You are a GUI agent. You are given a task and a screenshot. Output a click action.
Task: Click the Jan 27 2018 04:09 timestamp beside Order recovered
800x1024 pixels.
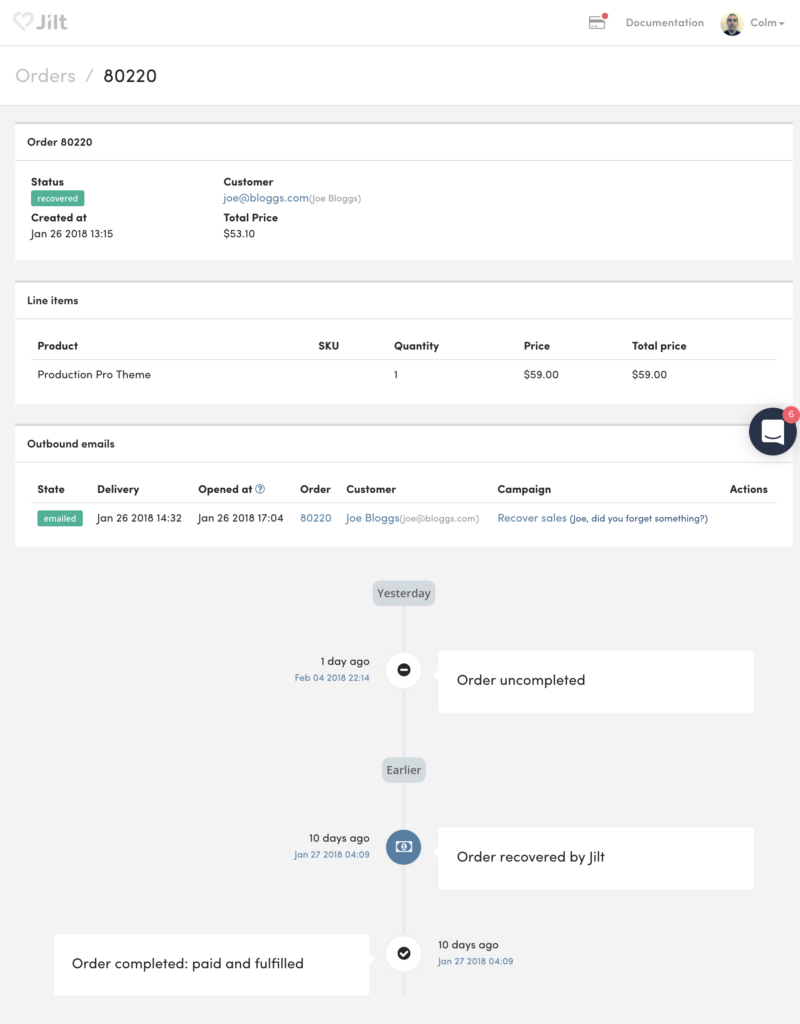332,854
